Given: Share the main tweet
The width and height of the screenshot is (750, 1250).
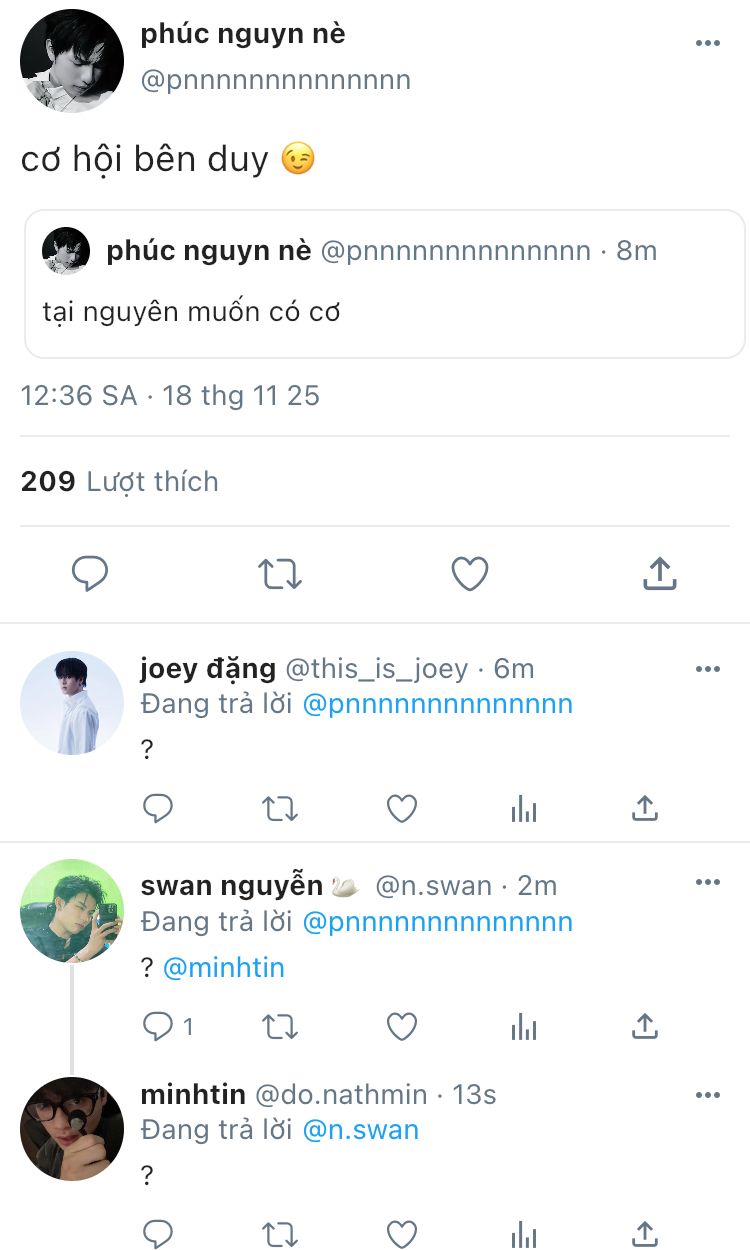Looking at the screenshot, I should [659, 574].
